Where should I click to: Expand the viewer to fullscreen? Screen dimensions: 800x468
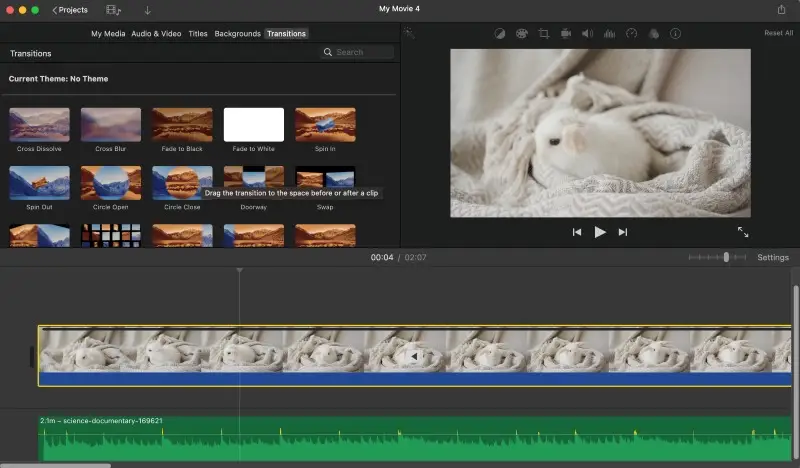coord(743,232)
